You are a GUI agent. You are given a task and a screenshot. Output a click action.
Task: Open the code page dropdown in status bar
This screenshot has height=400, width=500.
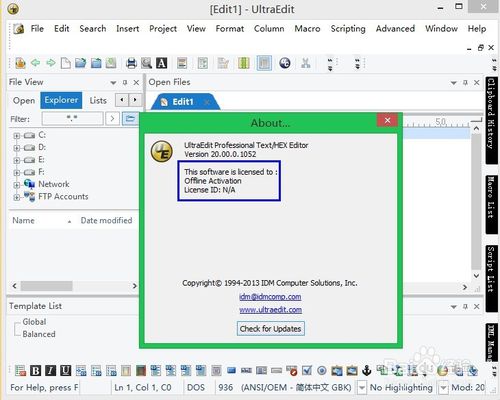tap(361, 388)
